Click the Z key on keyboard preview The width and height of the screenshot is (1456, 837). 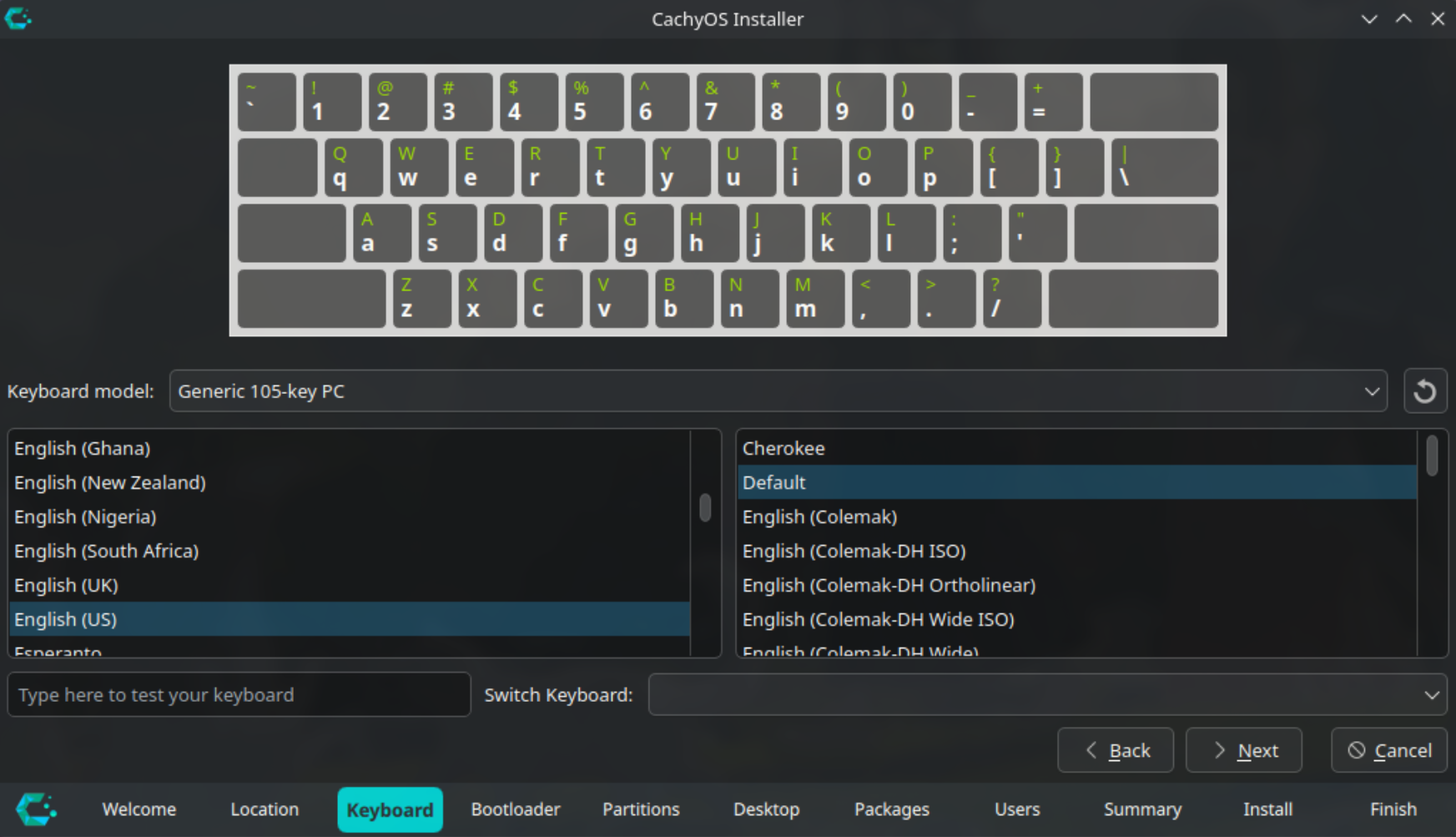click(x=422, y=299)
